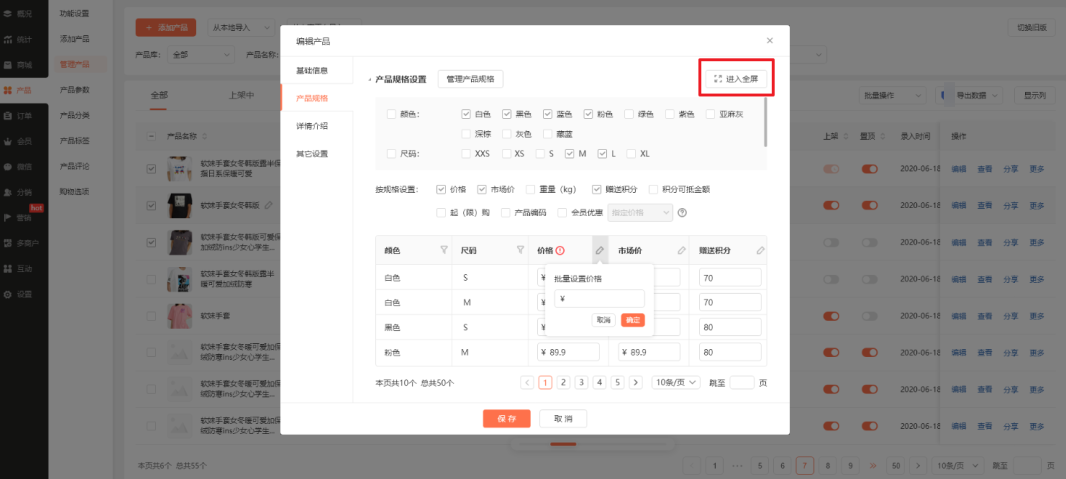Confirm batch price with the 确定 button

coord(632,320)
